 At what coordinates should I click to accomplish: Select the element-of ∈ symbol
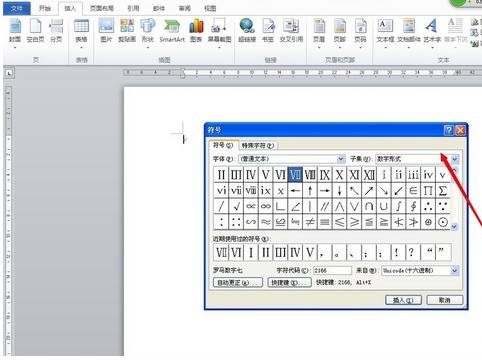point(413,191)
